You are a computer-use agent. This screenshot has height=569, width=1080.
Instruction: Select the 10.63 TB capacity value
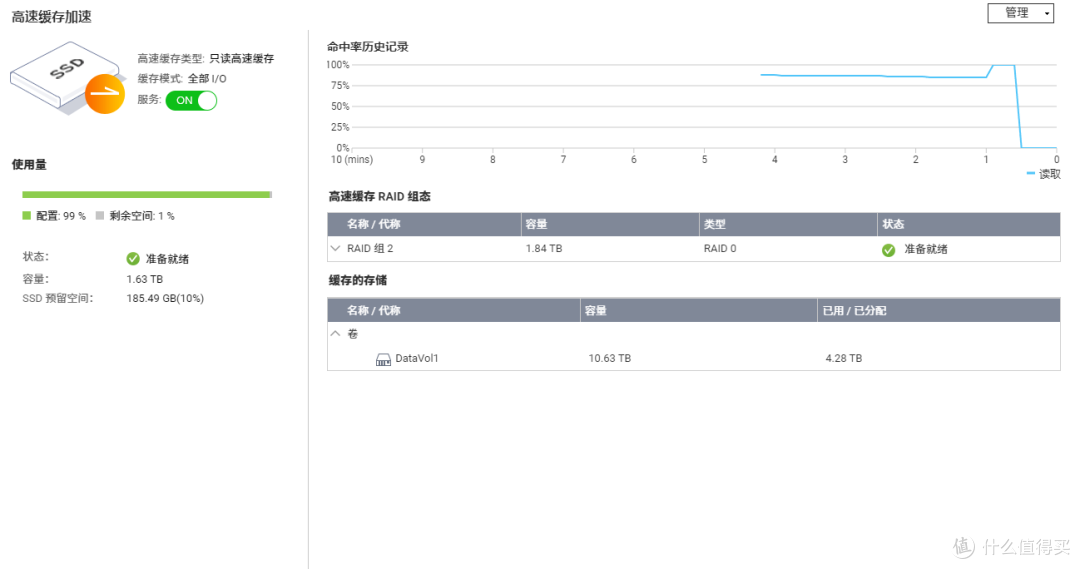click(x=610, y=358)
